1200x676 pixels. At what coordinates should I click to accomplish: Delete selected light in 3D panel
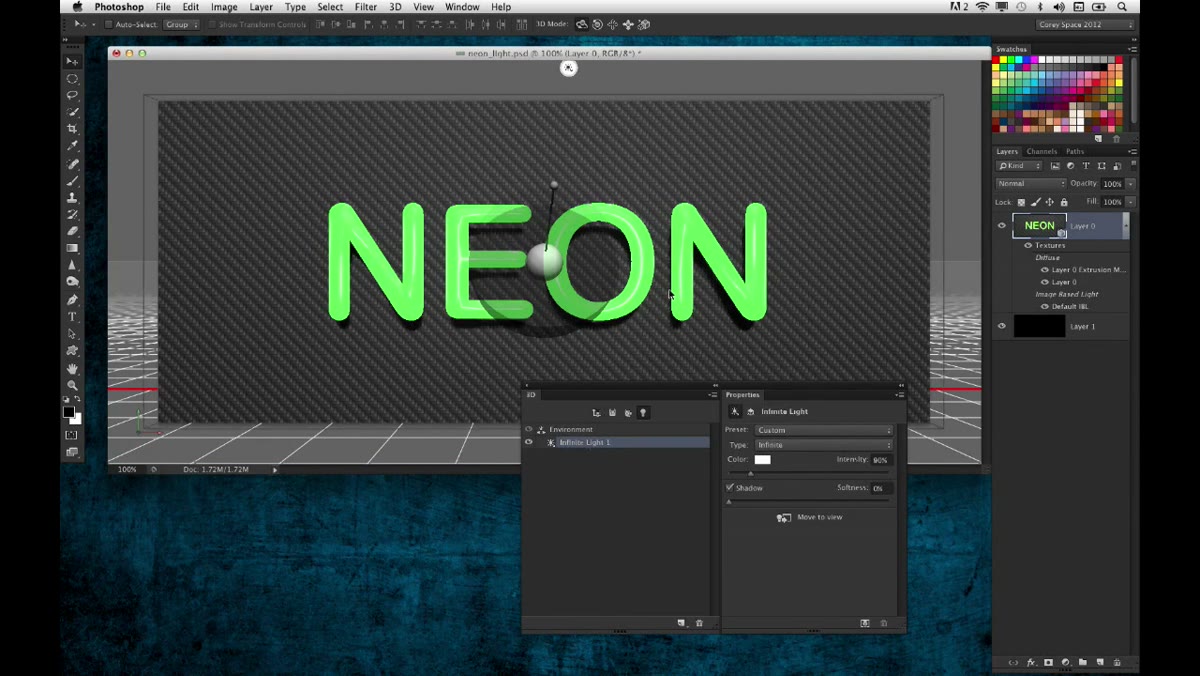pyautogui.click(x=699, y=623)
